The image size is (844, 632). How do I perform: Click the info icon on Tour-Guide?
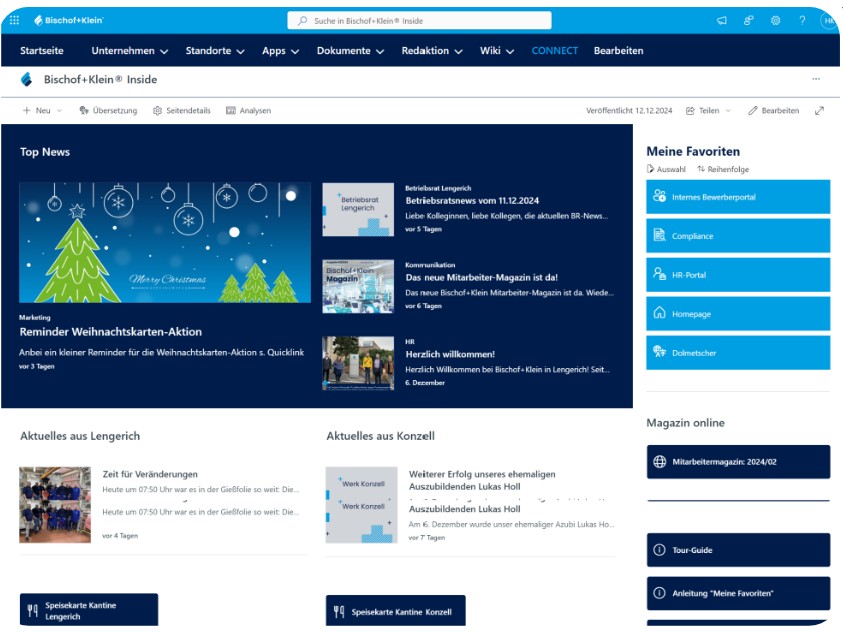click(659, 550)
